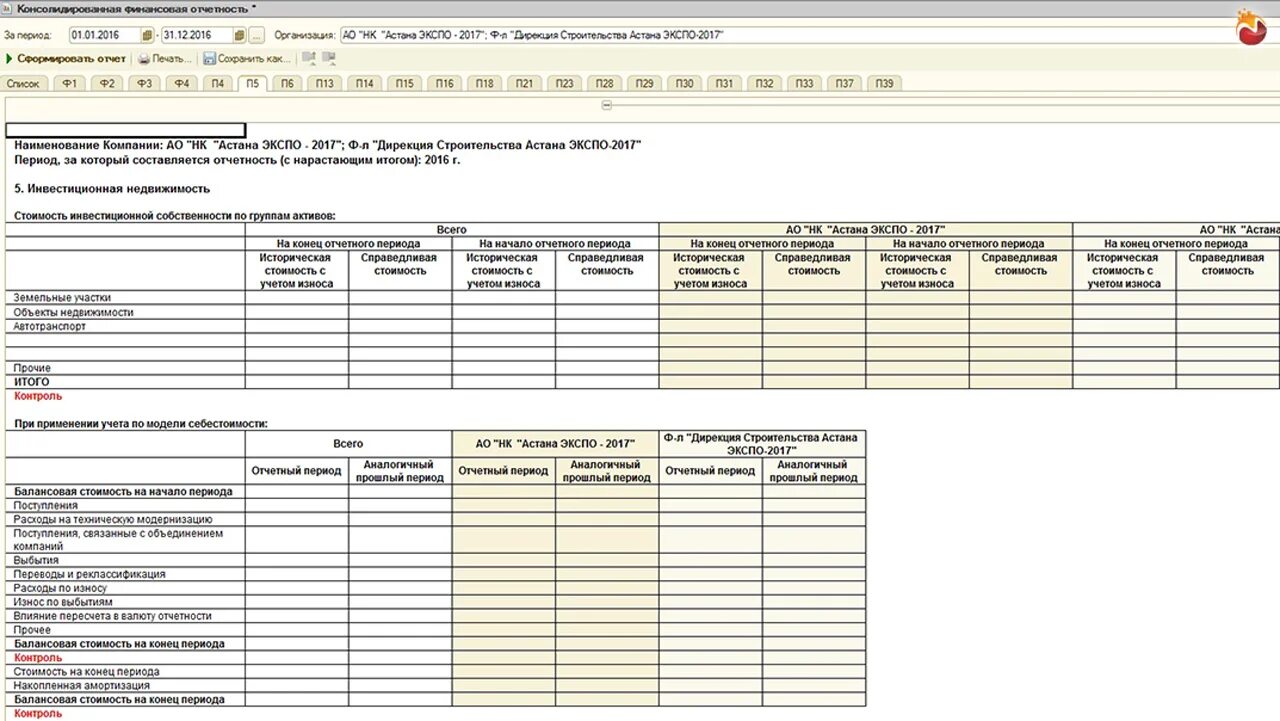Click the row label Поступления
The width and height of the screenshot is (1280, 721).
point(46,506)
